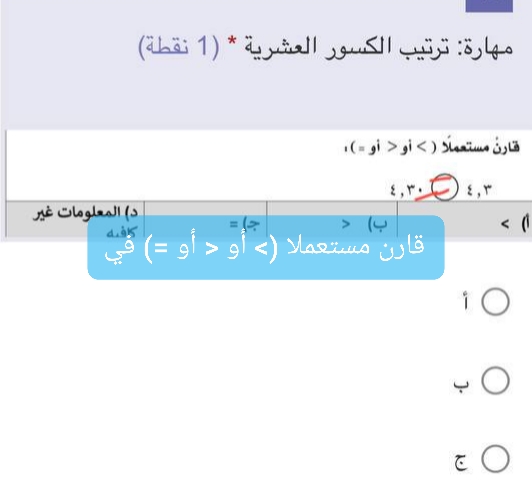
Task: Click the red required asterisk
Action: pos(232,42)
